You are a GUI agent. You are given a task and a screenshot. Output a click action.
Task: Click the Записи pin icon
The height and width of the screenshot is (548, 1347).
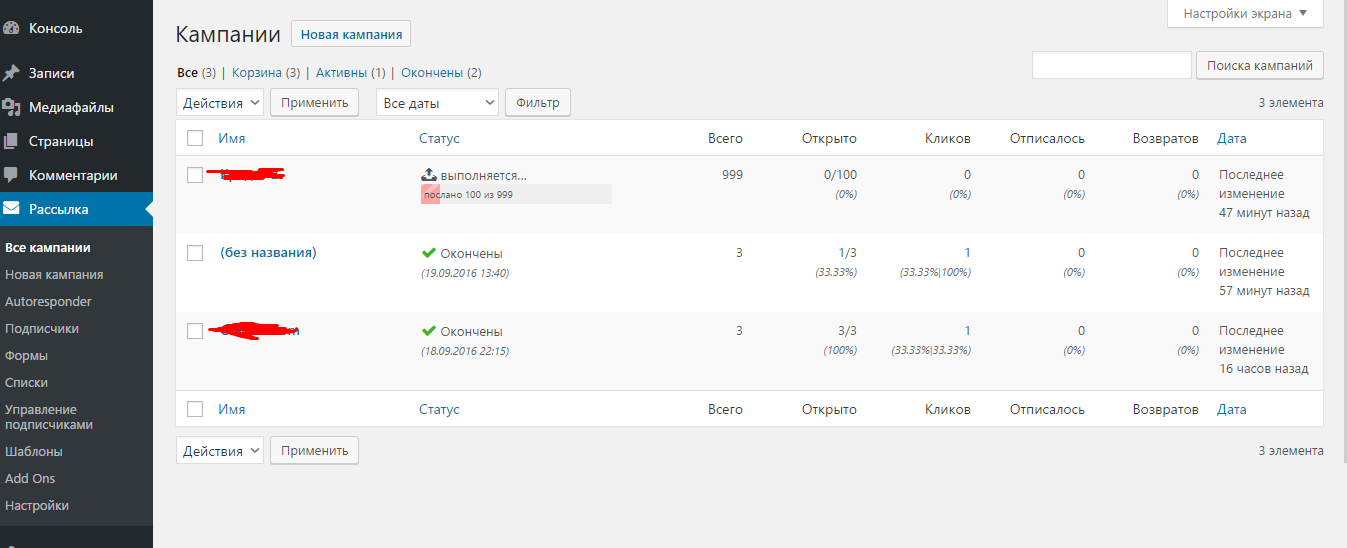(12, 73)
